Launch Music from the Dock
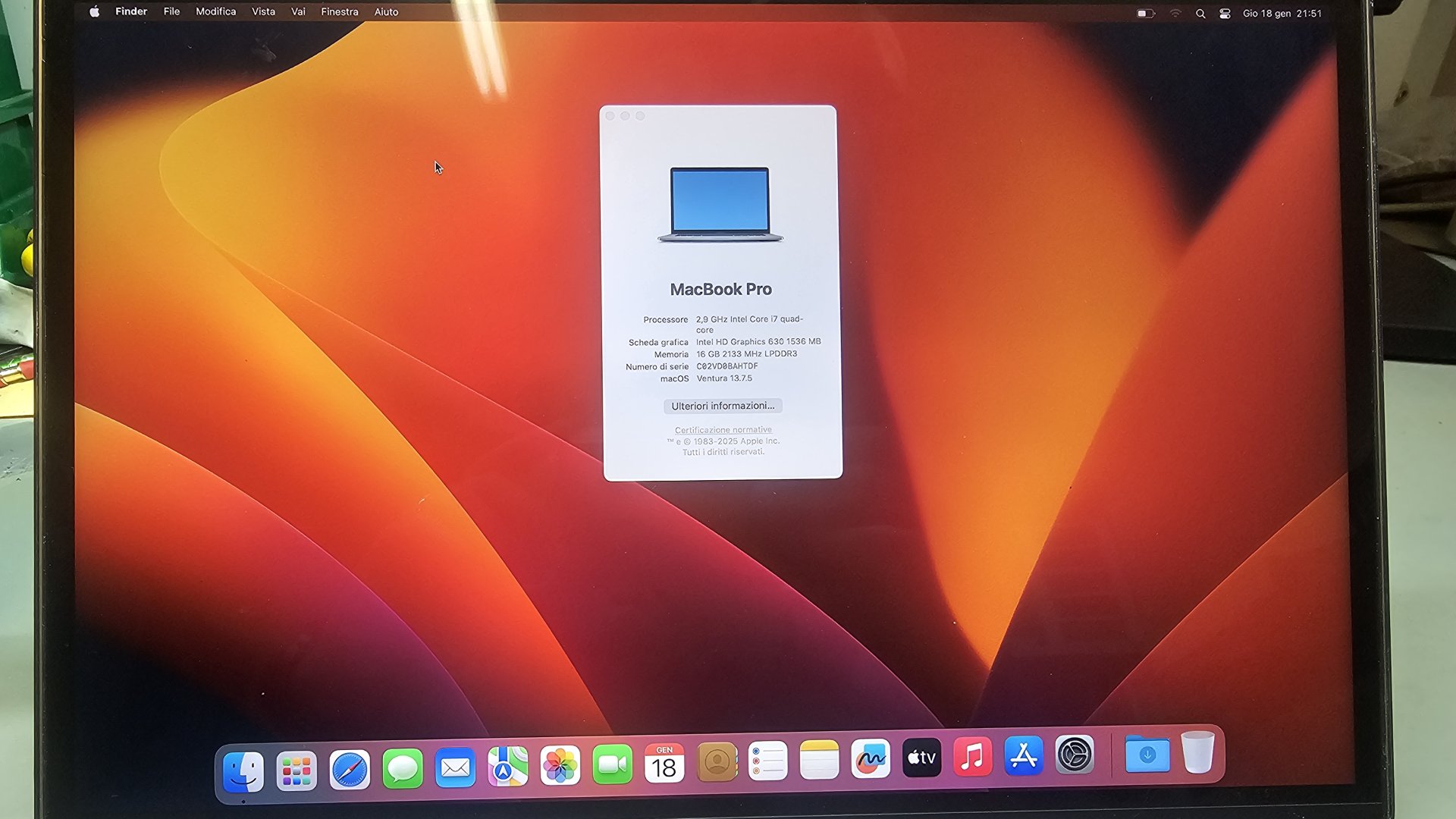This screenshot has width=1456, height=819. (973, 756)
